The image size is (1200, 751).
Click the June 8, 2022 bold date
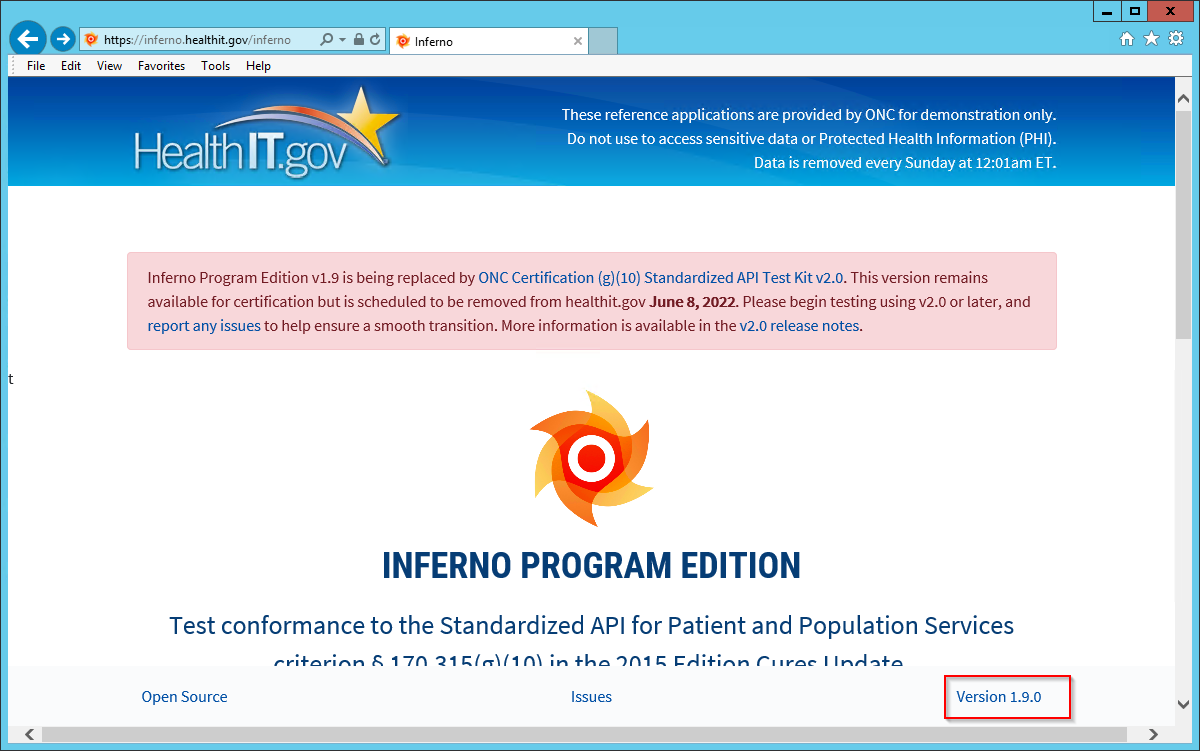tap(692, 302)
